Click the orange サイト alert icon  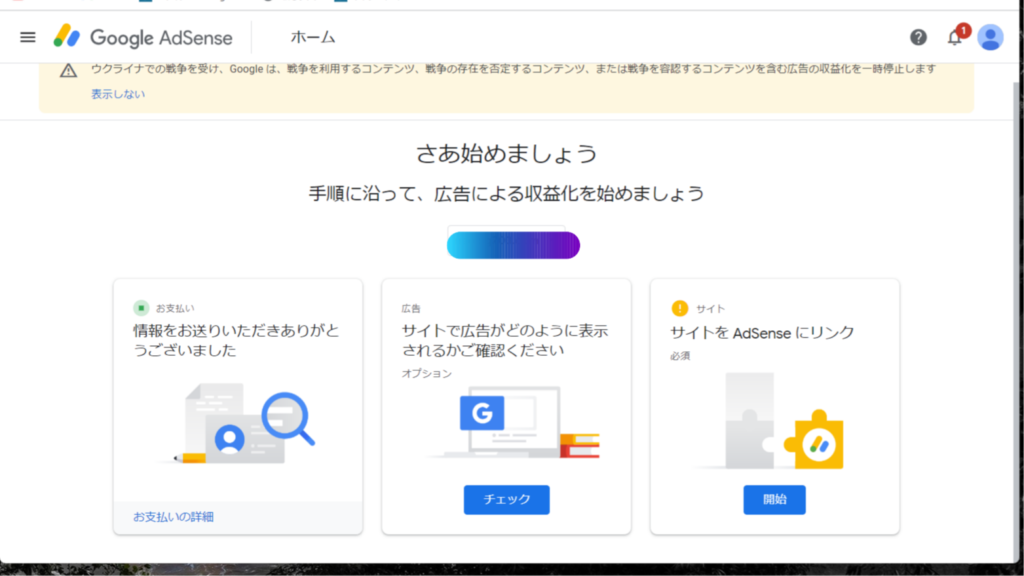point(680,308)
